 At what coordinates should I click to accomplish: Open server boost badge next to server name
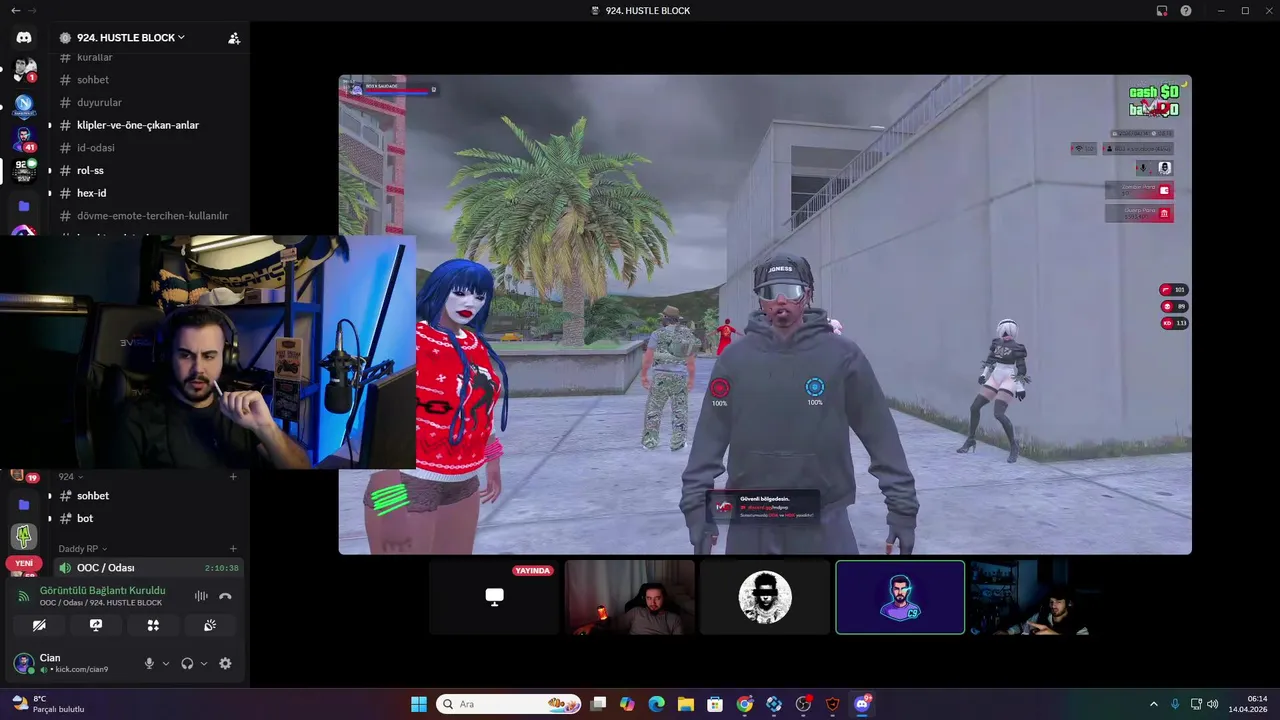pos(65,37)
